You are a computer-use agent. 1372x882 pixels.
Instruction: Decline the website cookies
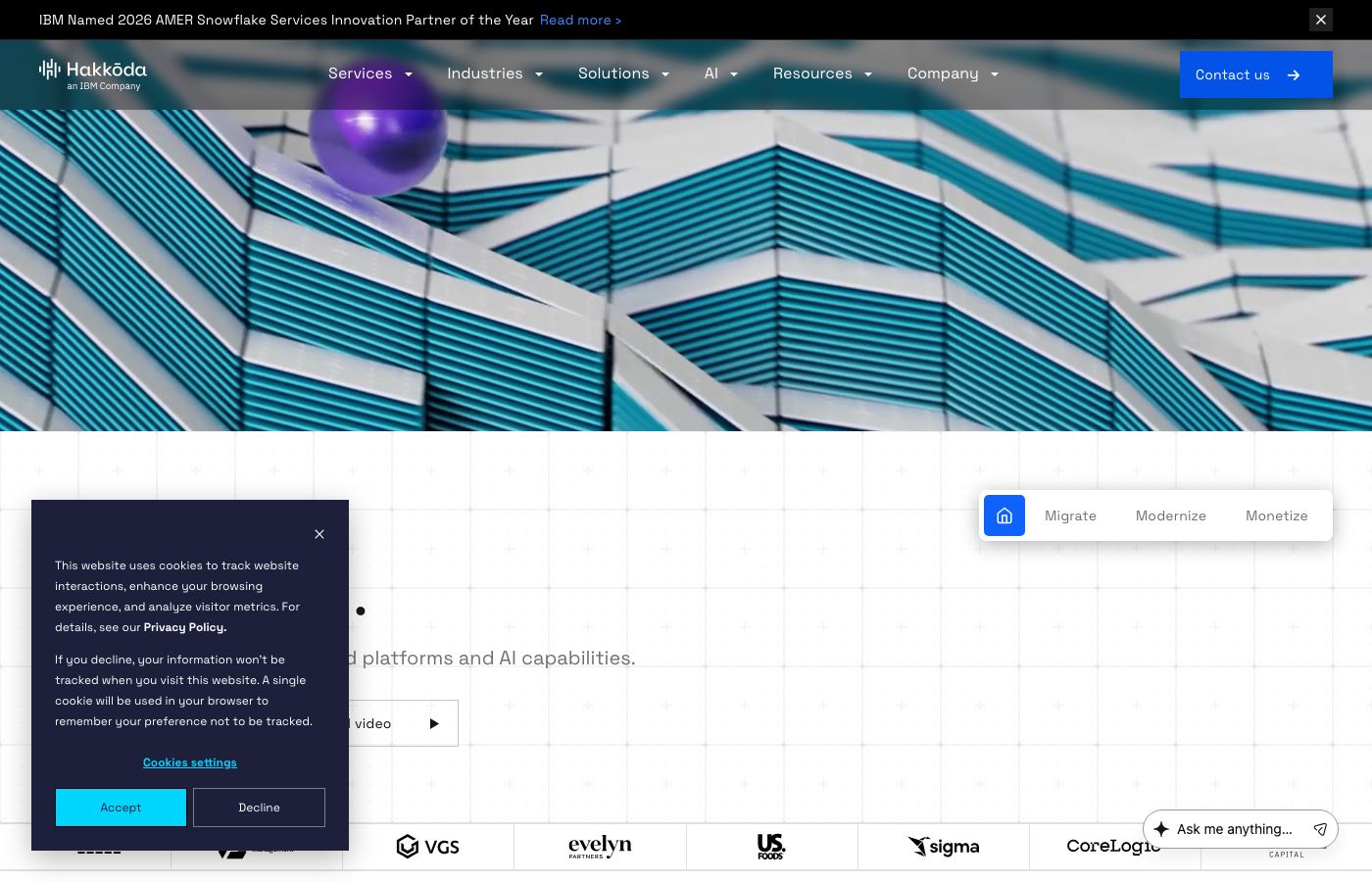click(x=259, y=808)
